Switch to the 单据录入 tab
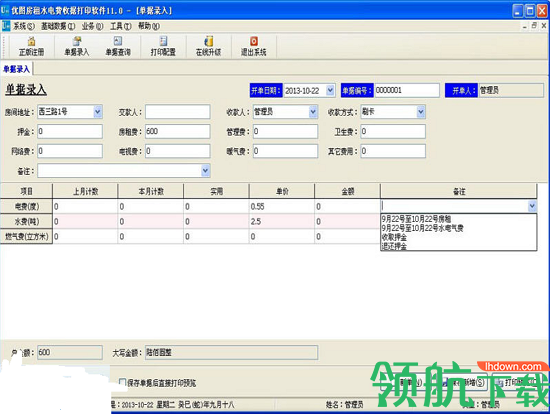This screenshot has width=550, height=414. [x=16, y=69]
